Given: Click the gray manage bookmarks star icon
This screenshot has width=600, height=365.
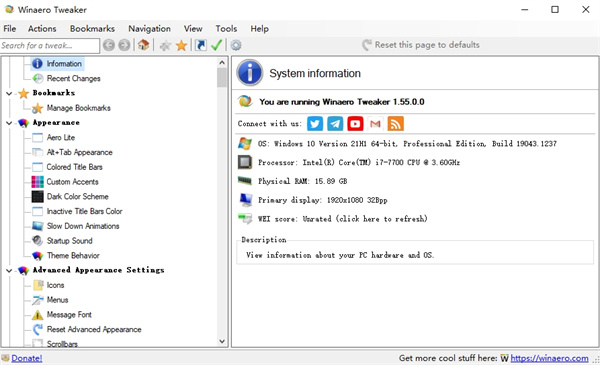Looking at the screenshot, I should [x=165, y=46].
